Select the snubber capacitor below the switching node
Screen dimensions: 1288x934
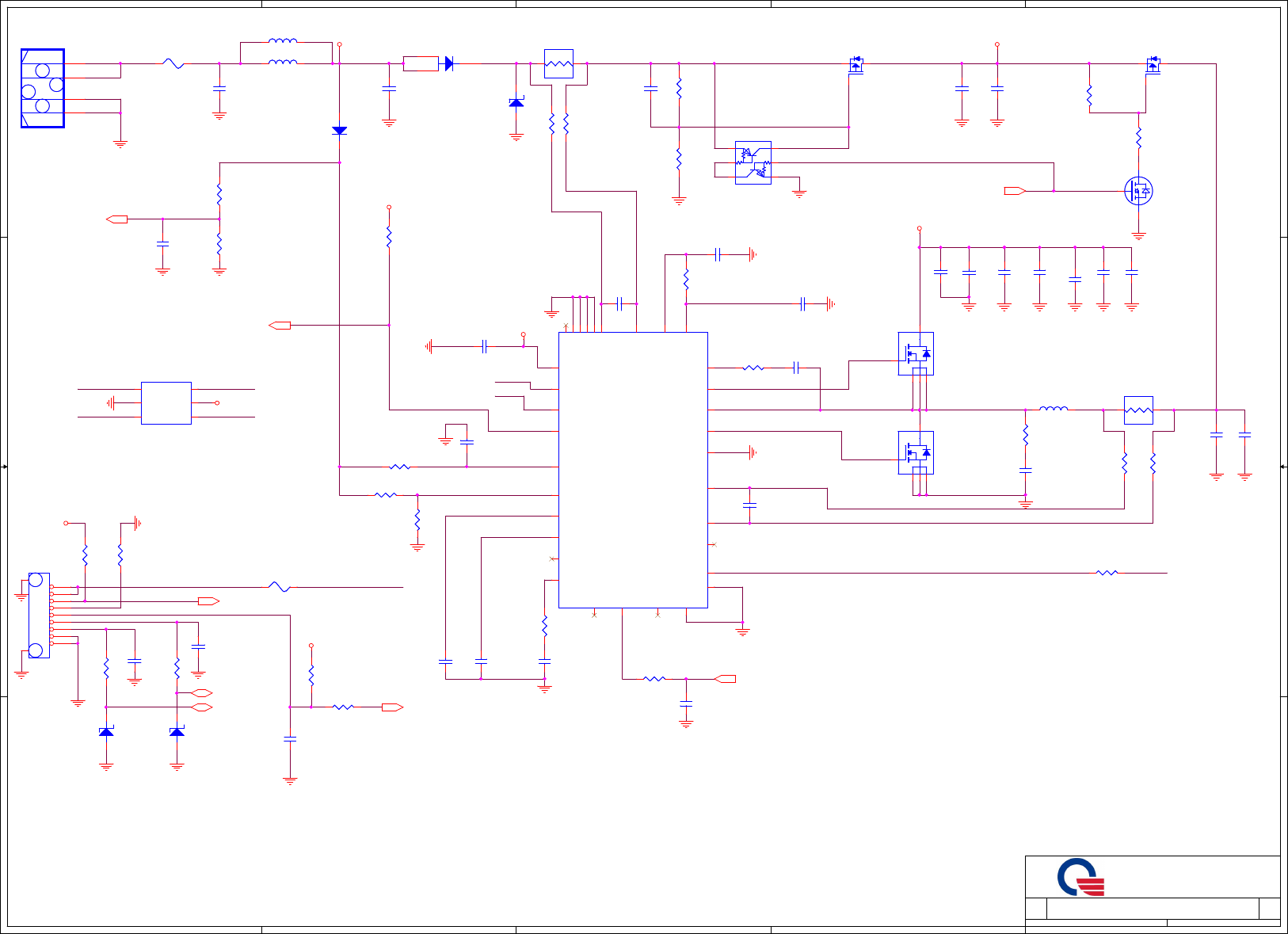[1025, 471]
